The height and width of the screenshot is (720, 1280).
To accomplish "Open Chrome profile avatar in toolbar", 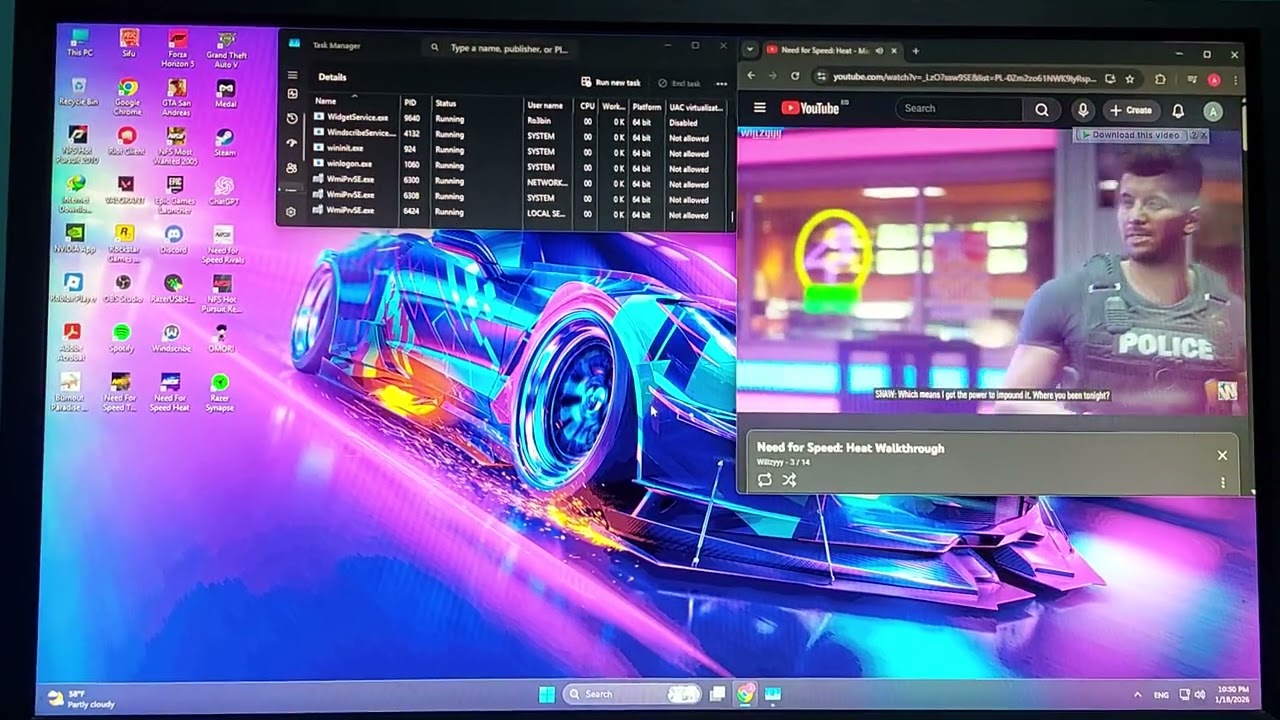I will (x=1214, y=80).
